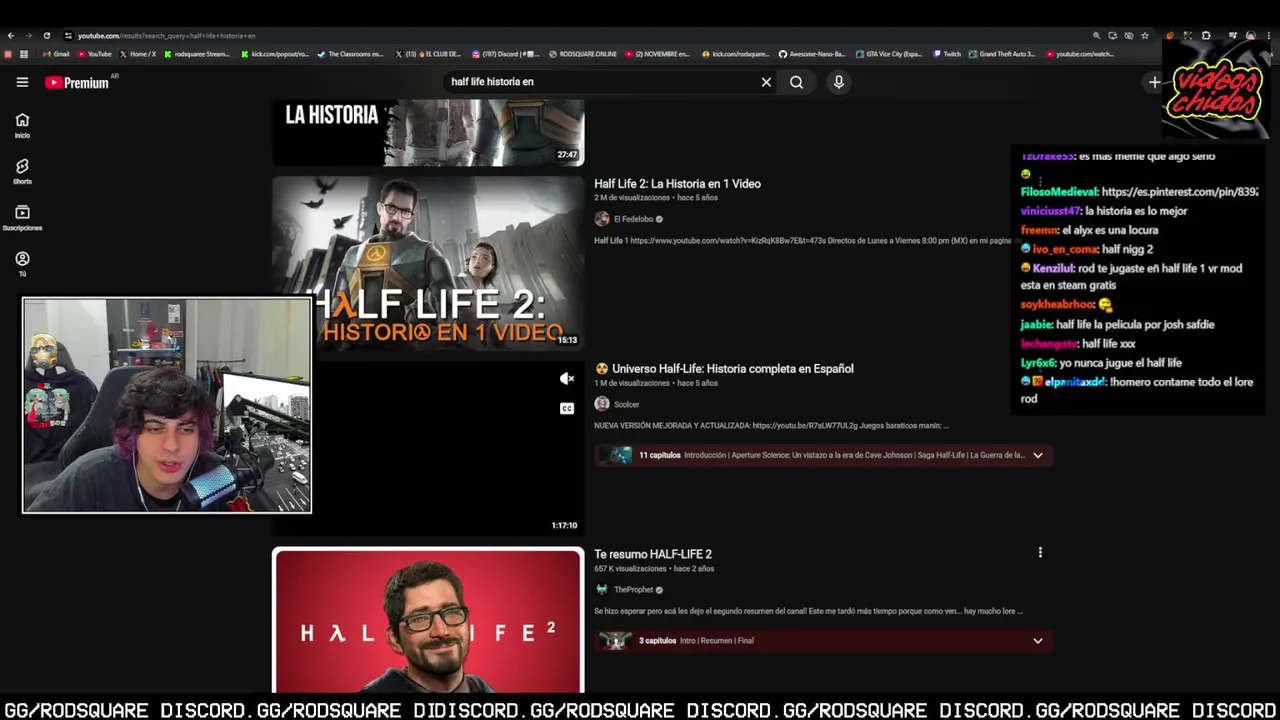Open title Half Life 2: La Historia en 1 Video
Image resolution: width=1280 pixels, height=720 pixels.
pos(677,184)
